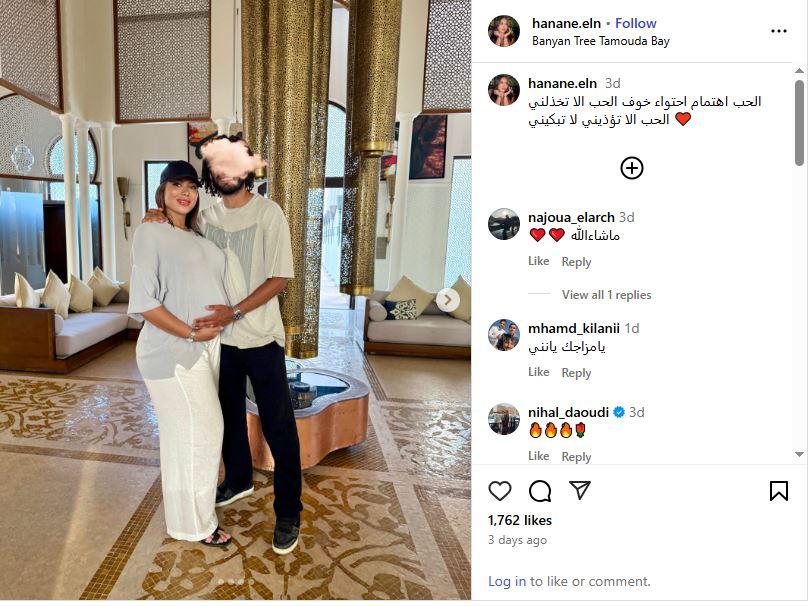The height and width of the screenshot is (606, 811).
Task: Open najoua_elarch's profile picture
Action: [503, 224]
